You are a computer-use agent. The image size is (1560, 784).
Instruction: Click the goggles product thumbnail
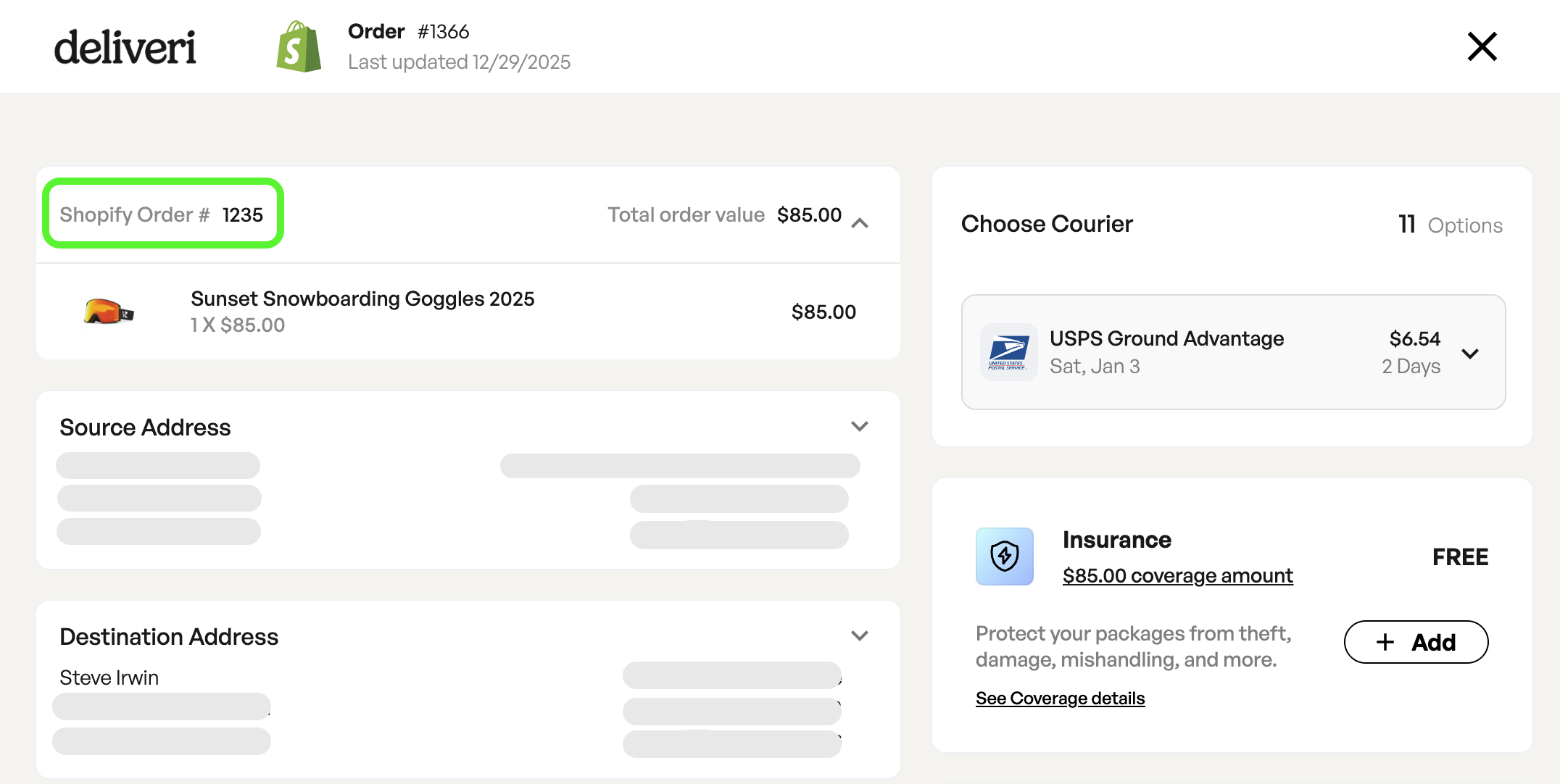coord(109,312)
